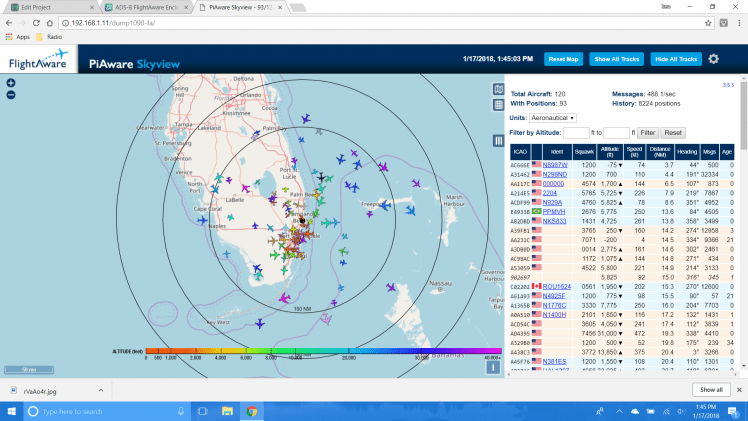Click the Show All Tracks button
This screenshot has width=748, height=421.
(616, 59)
